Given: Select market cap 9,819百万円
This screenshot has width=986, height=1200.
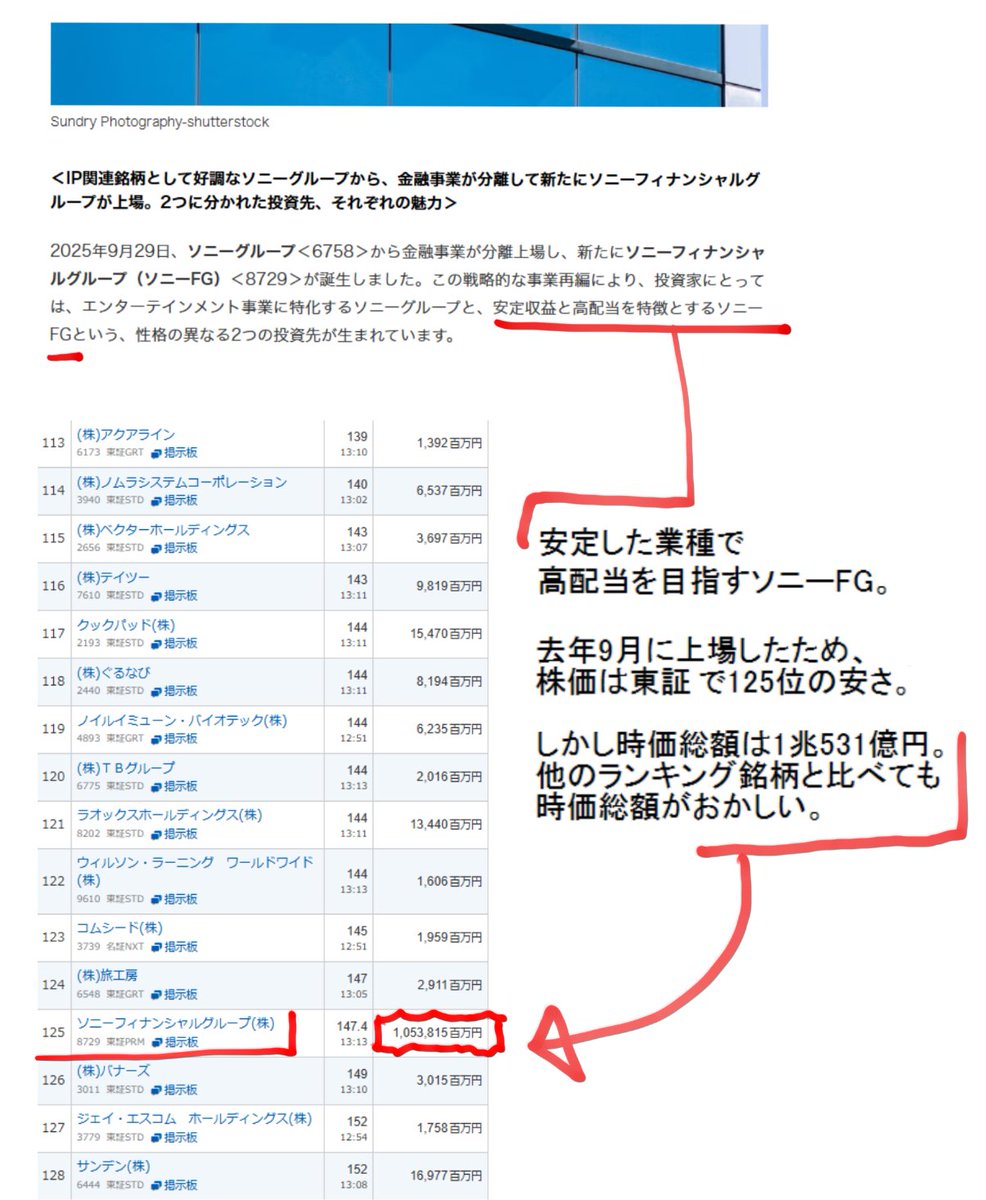Looking at the screenshot, I should pos(450,586).
